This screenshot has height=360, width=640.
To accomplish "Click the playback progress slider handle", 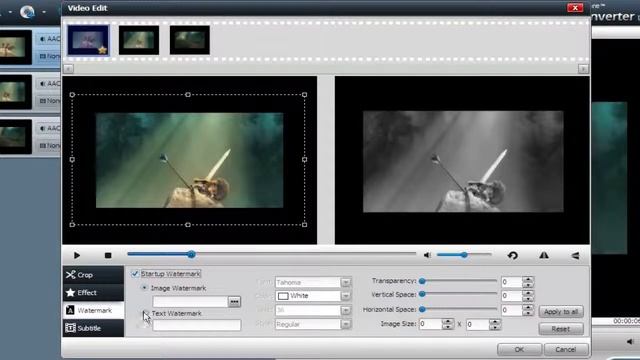I will pos(191,255).
